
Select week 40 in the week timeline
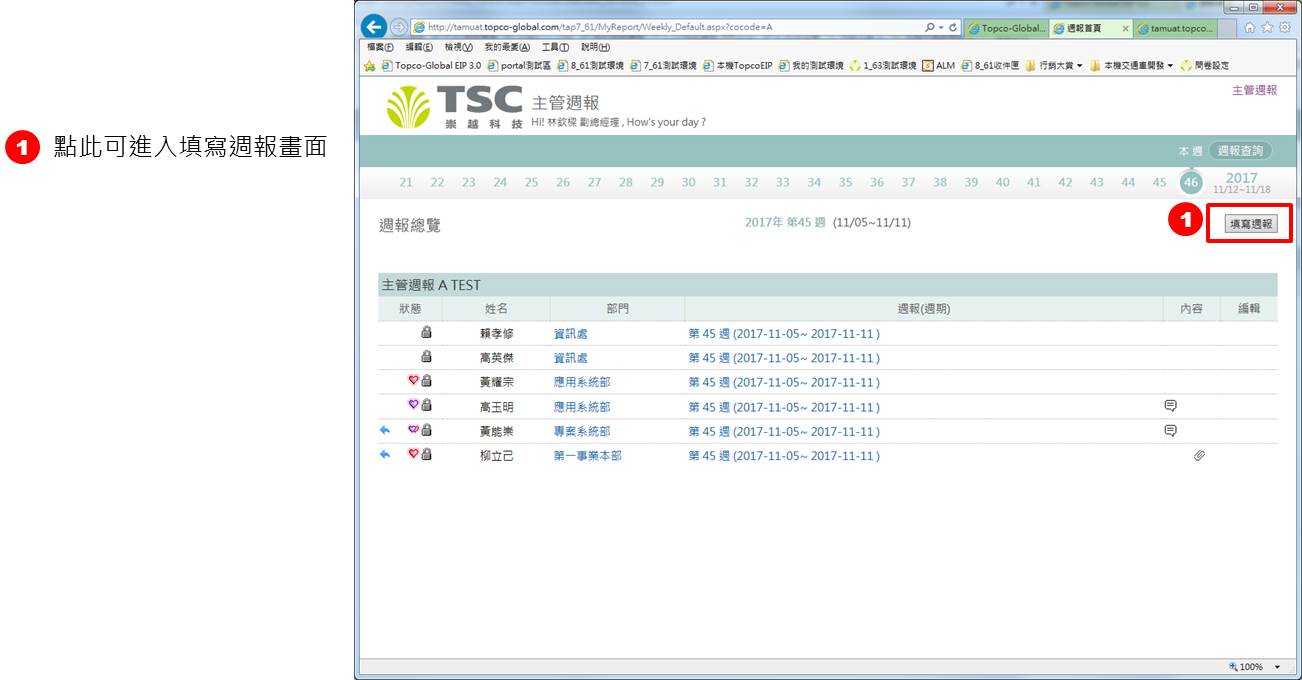coord(1002,182)
